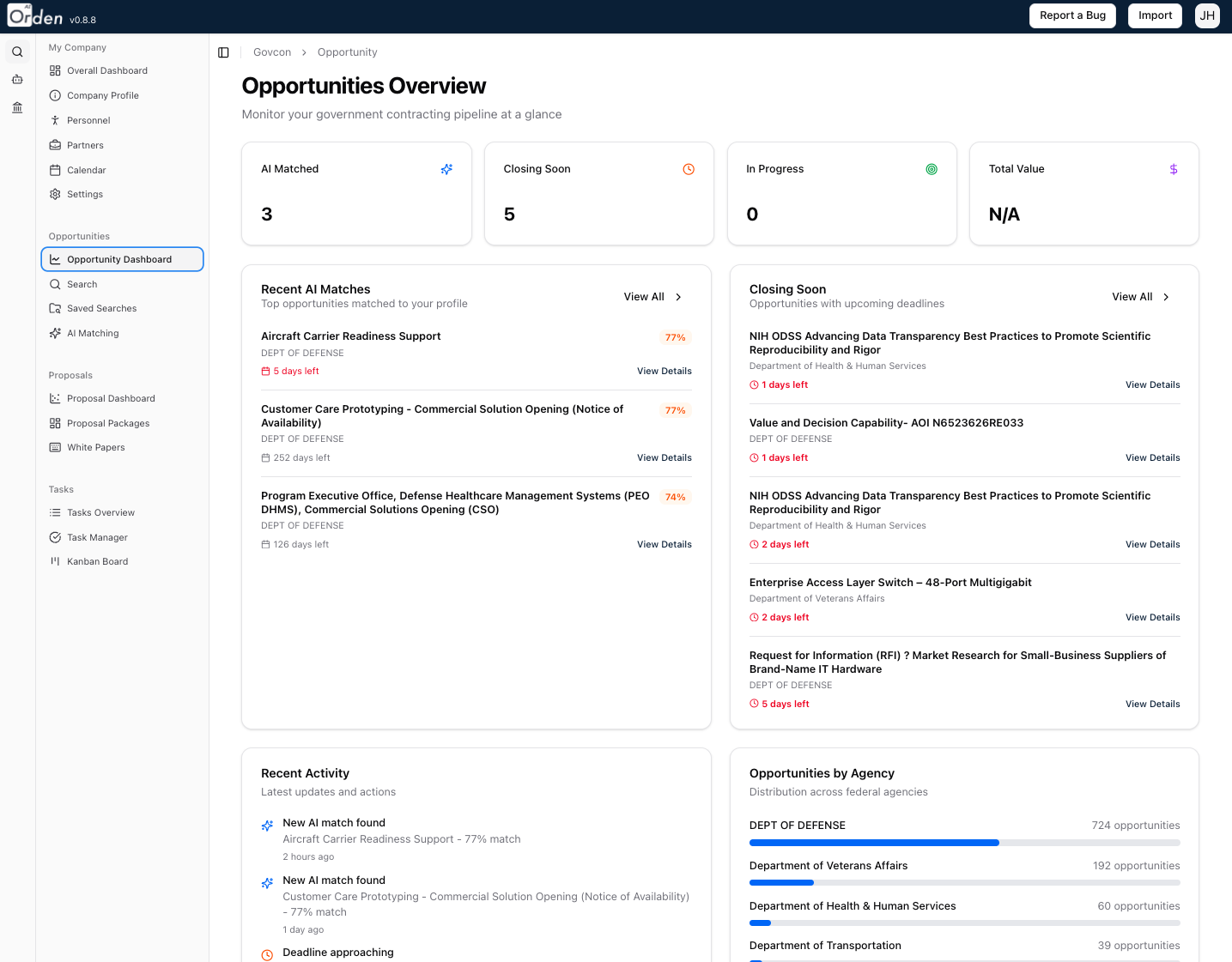Click the Total Value dollar icon

tap(1174, 170)
